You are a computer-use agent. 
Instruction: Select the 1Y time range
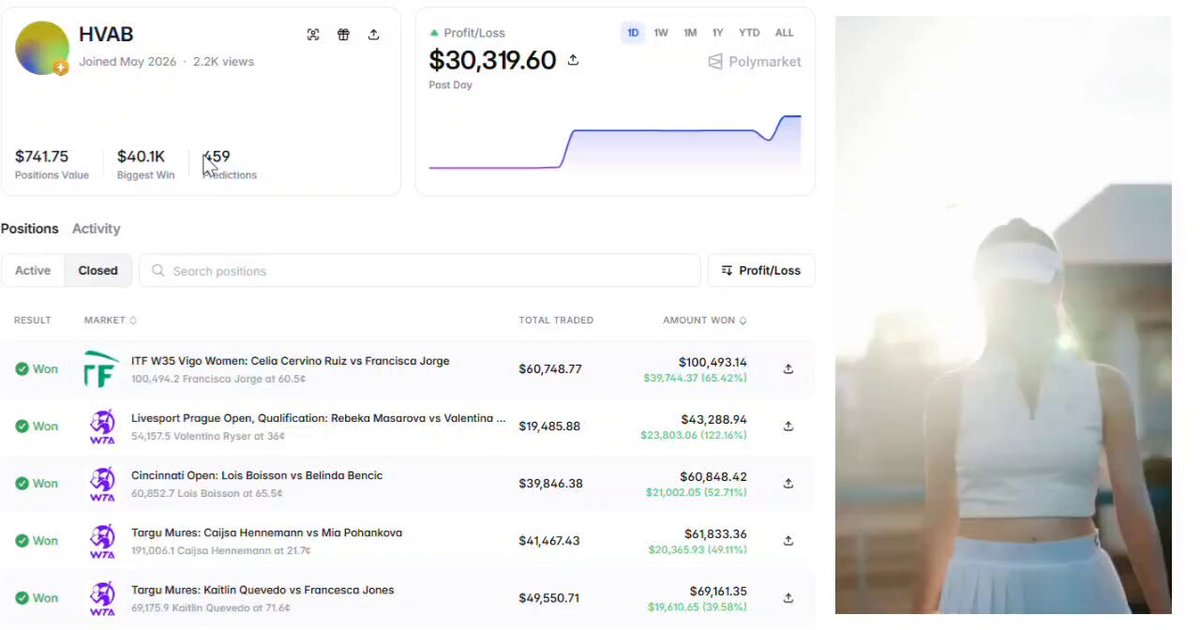coord(718,33)
